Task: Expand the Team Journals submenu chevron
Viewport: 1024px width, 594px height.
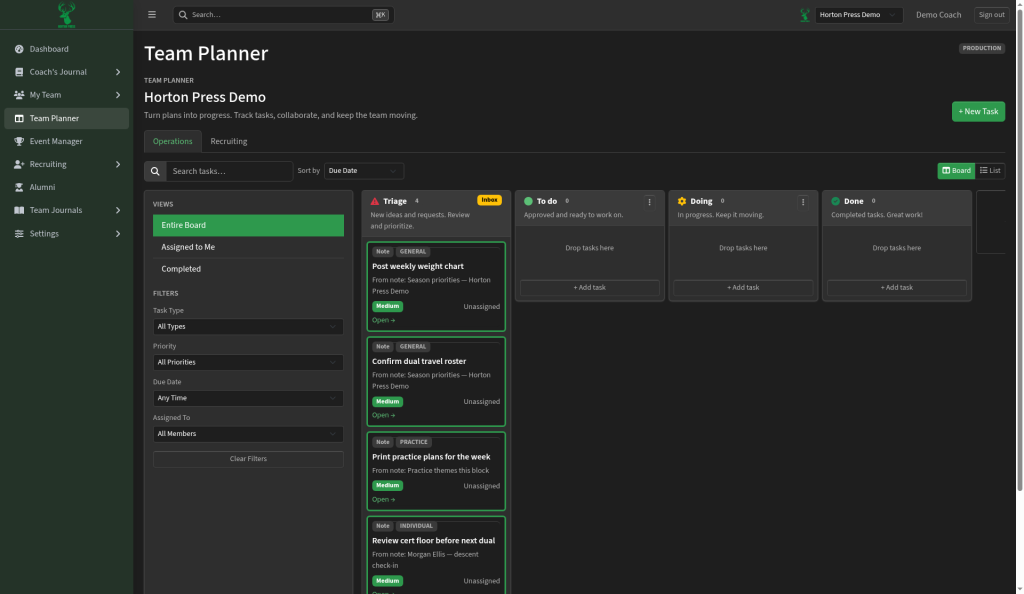Action: [x=118, y=210]
